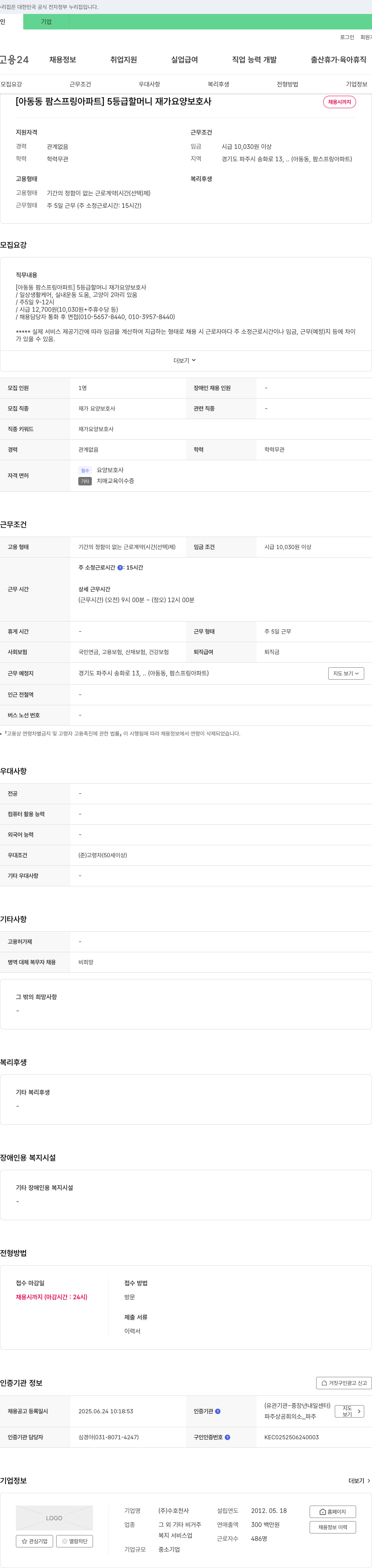Click 기업규모 value 중소기업
The width and height of the screenshot is (372, 1568).
click(x=169, y=1549)
